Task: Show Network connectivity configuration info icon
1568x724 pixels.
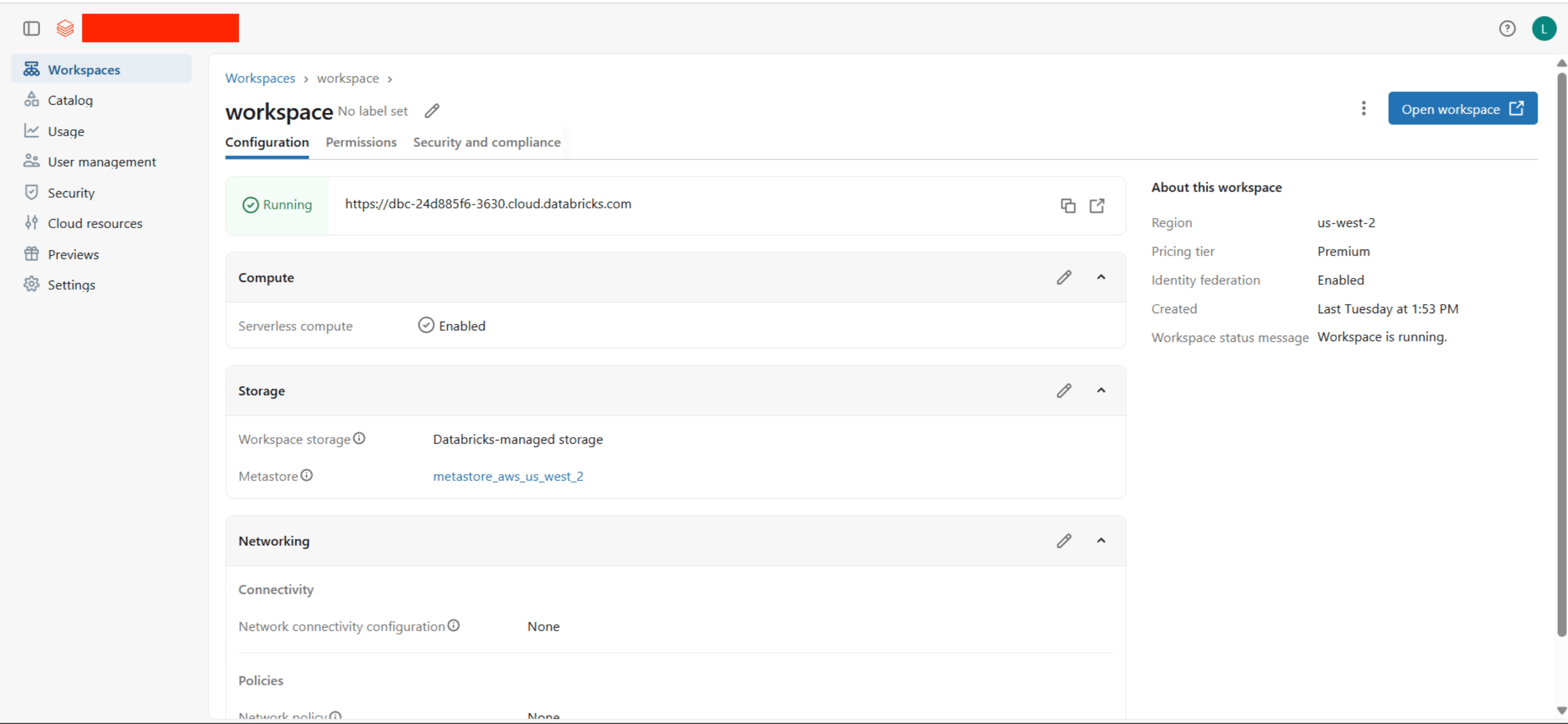Action: coord(453,625)
